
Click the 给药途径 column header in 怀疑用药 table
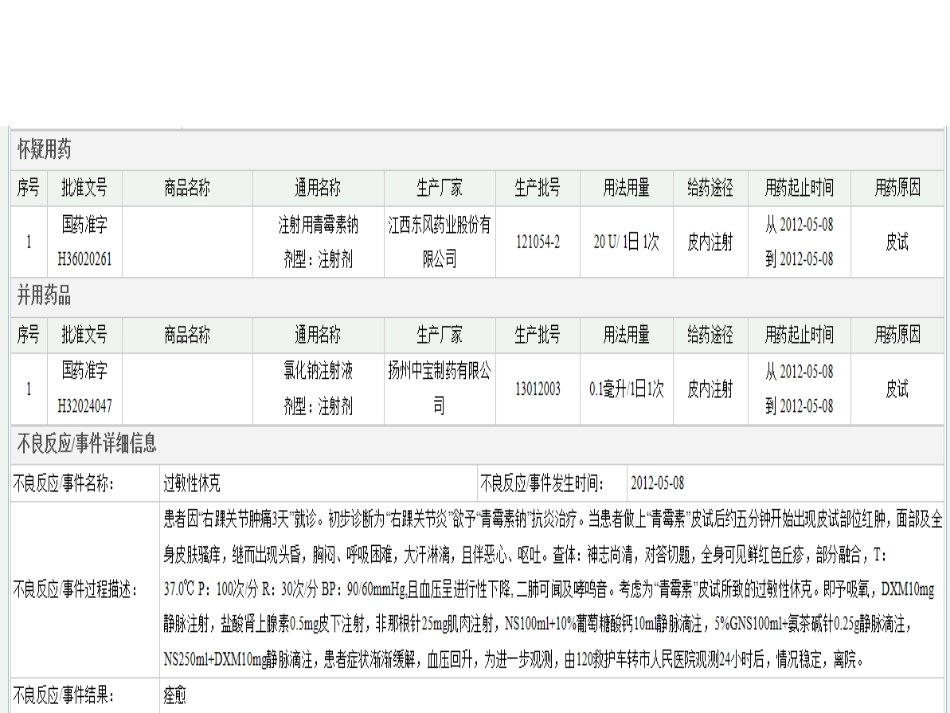click(x=711, y=188)
